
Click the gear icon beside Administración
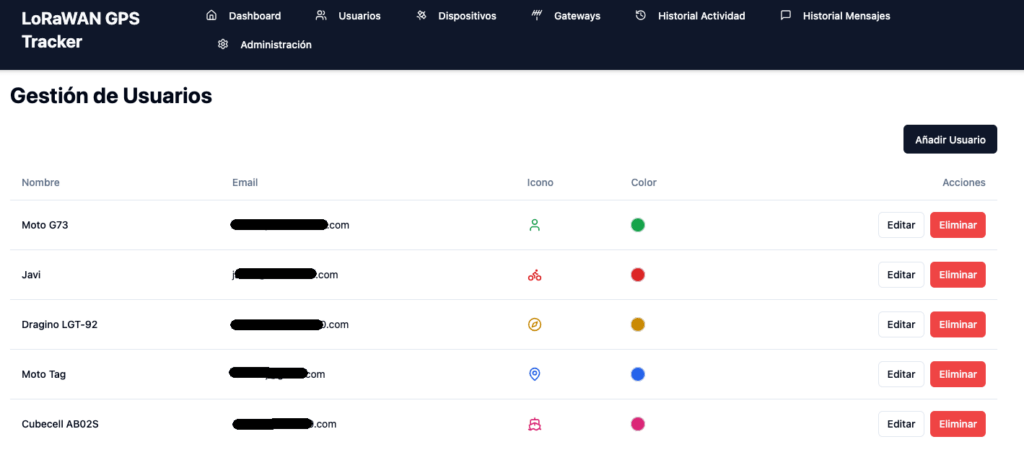(223, 45)
